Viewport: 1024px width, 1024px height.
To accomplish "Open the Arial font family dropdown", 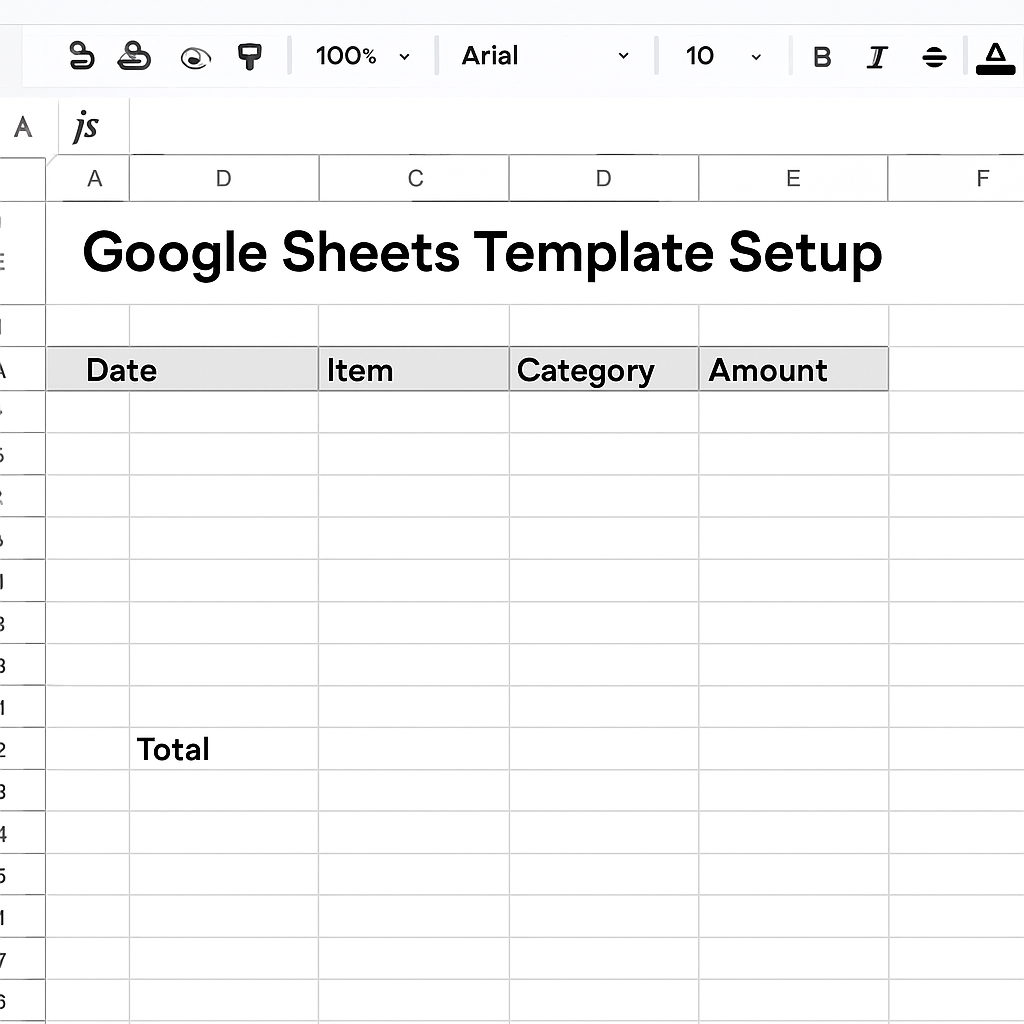I will [545, 56].
